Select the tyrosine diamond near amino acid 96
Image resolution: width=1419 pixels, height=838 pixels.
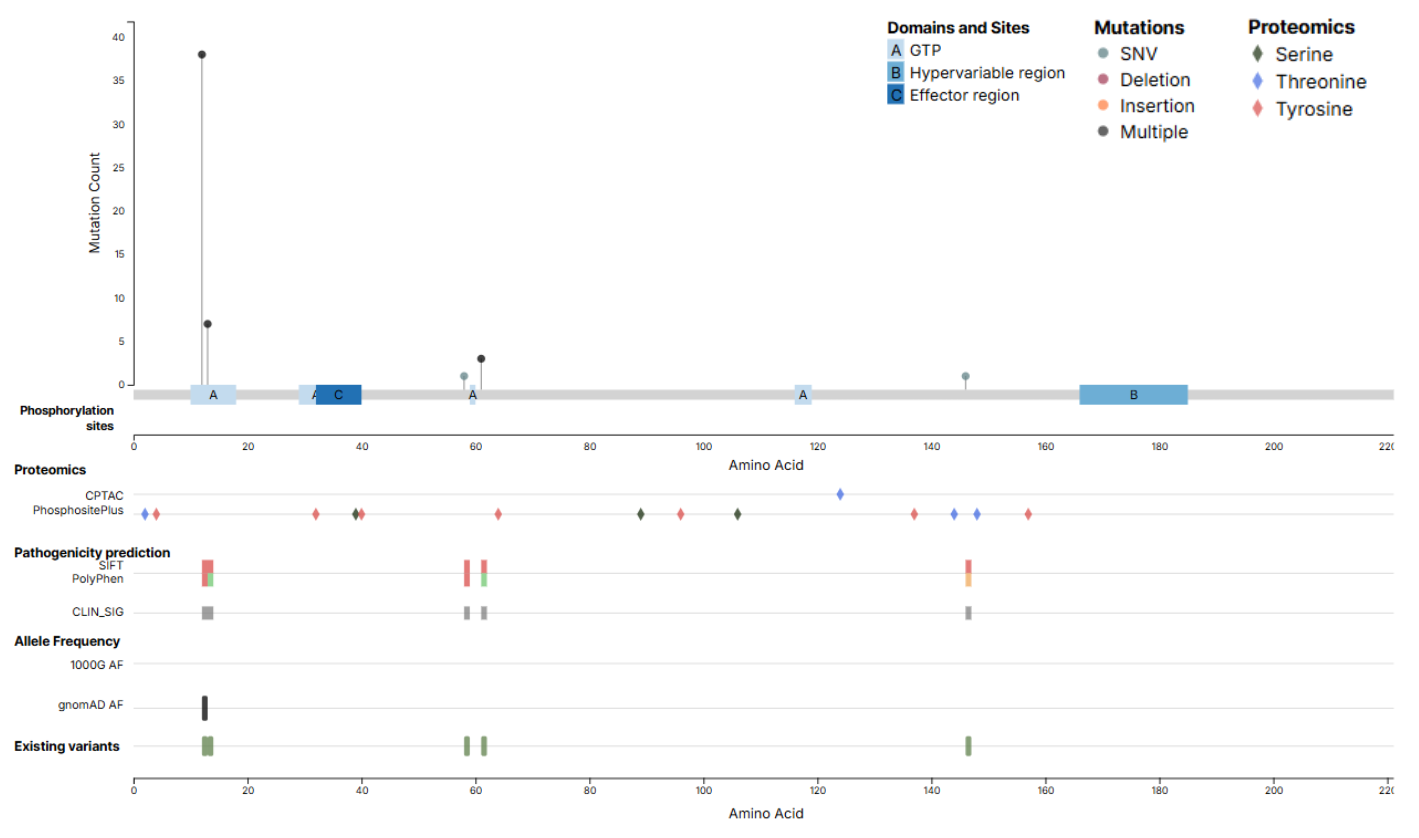tap(681, 514)
